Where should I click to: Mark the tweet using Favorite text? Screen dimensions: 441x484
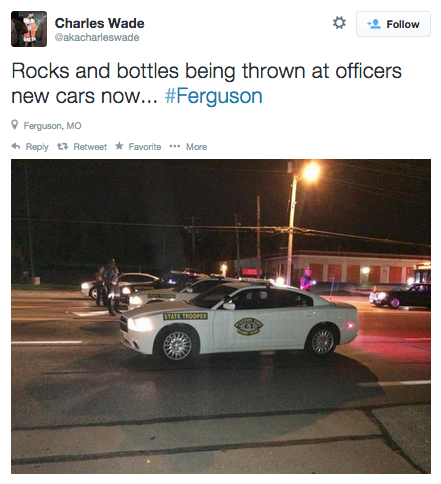pyautogui.click(x=145, y=147)
